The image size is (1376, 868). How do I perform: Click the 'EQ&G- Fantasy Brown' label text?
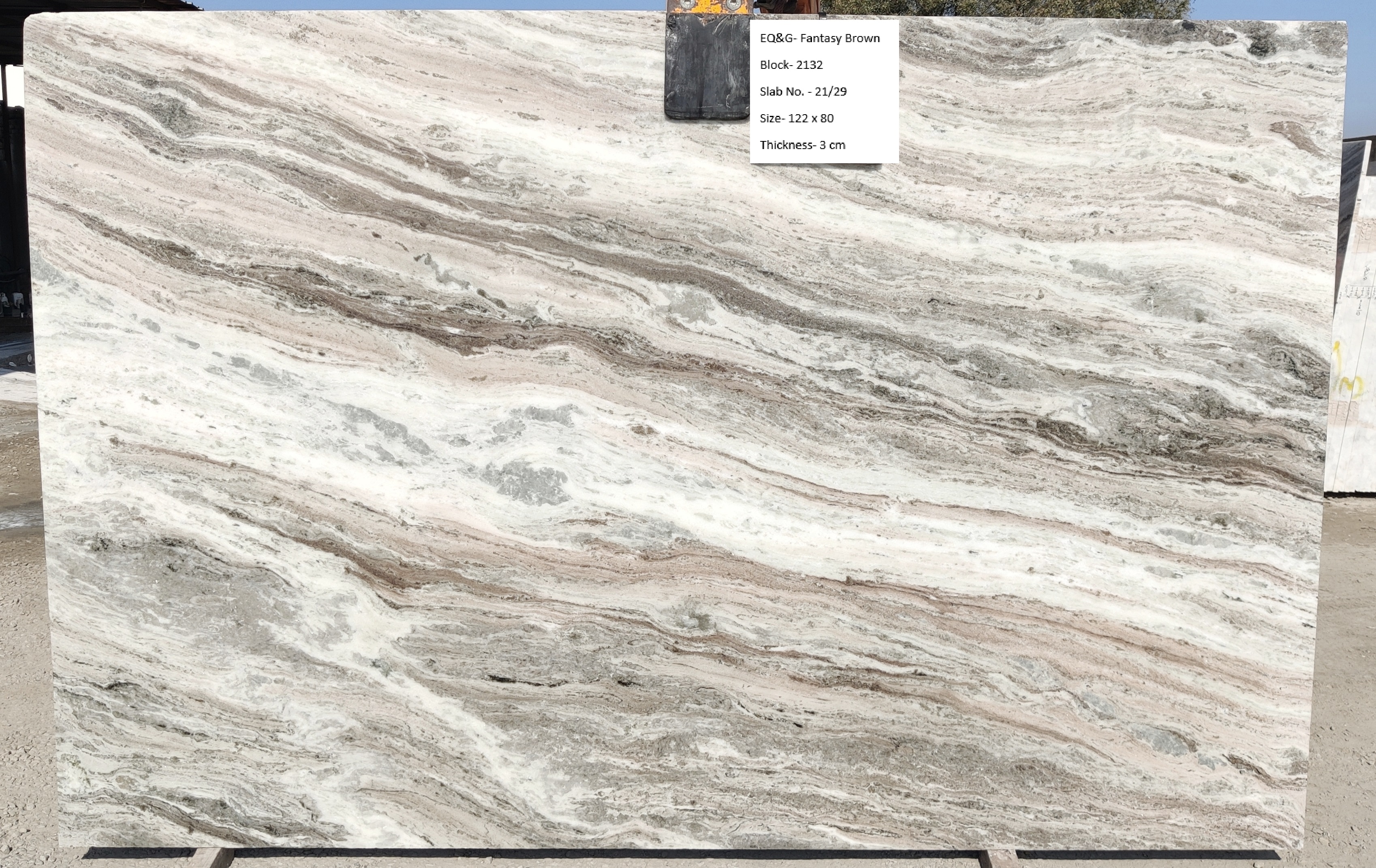(x=819, y=38)
